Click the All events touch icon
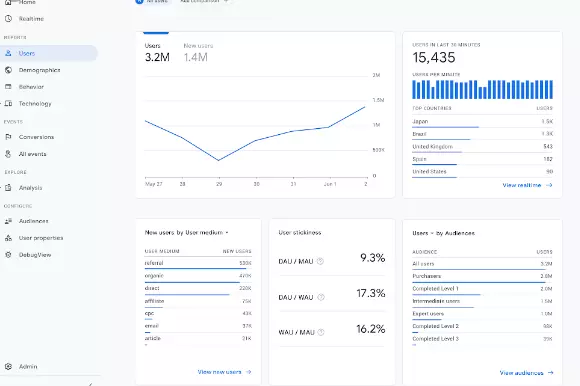This screenshot has height=386, width=580. (9, 154)
